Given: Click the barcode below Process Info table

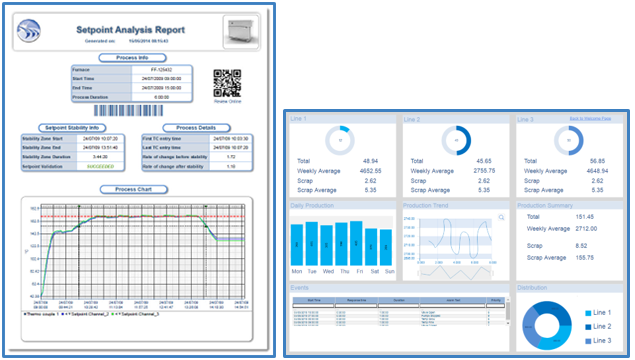Looking at the screenshot, I should pyautogui.click(x=129, y=111).
